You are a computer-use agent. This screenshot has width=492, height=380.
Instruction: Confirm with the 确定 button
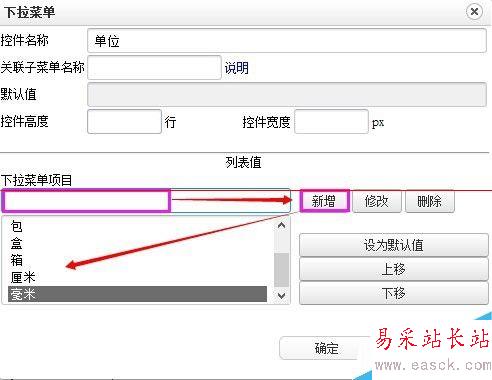click(x=326, y=348)
